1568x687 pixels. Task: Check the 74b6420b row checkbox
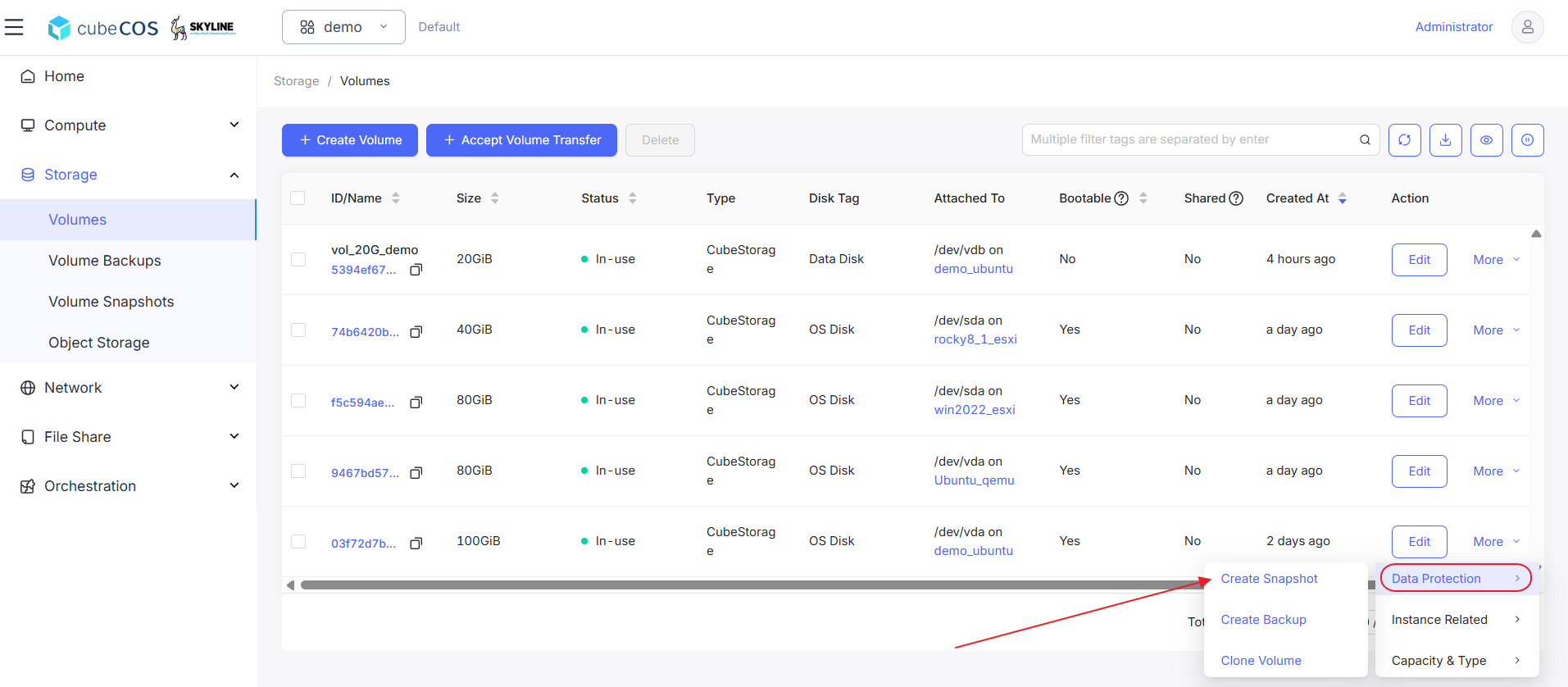[x=298, y=330]
